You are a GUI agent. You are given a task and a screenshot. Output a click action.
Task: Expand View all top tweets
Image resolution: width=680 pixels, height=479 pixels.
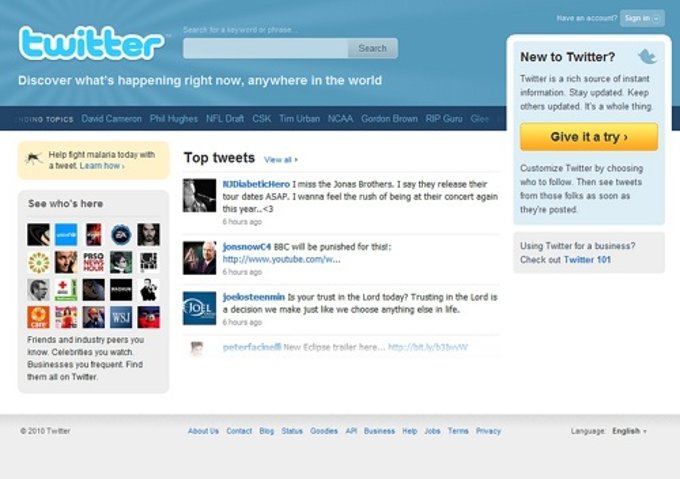coord(281,160)
